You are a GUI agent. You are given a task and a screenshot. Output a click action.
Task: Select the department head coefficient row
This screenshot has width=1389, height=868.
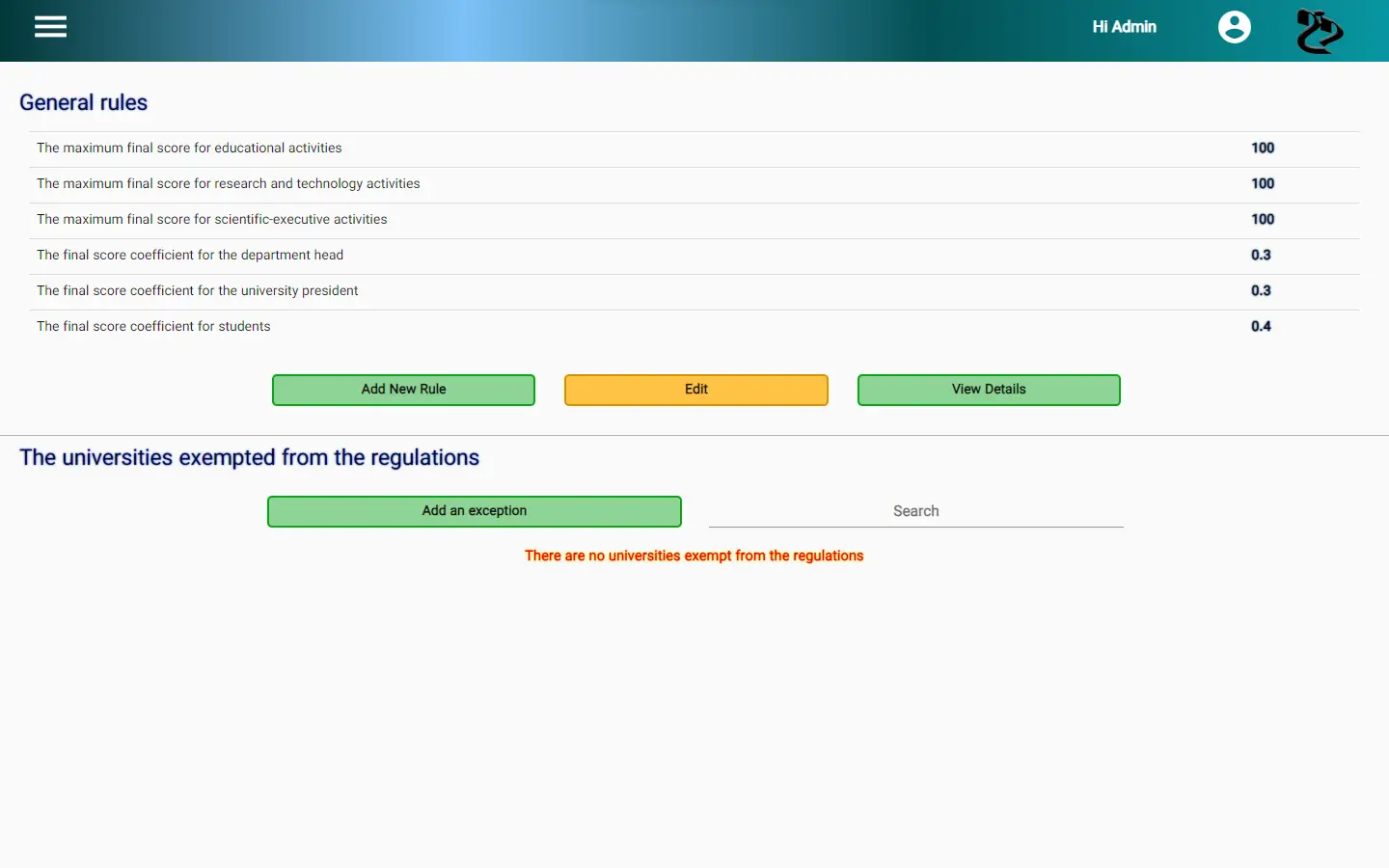(x=694, y=257)
